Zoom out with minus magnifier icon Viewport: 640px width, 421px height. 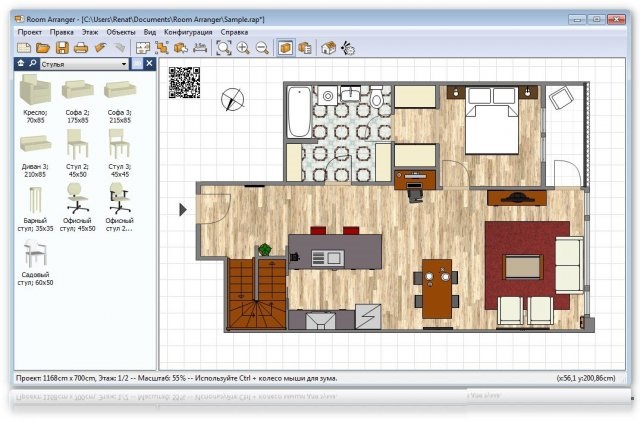point(262,48)
